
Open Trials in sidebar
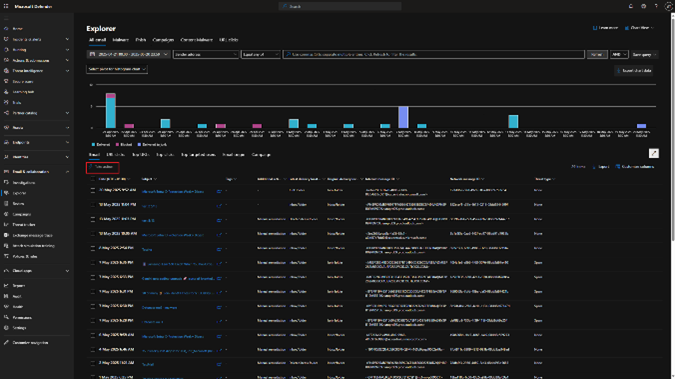[x=17, y=103]
